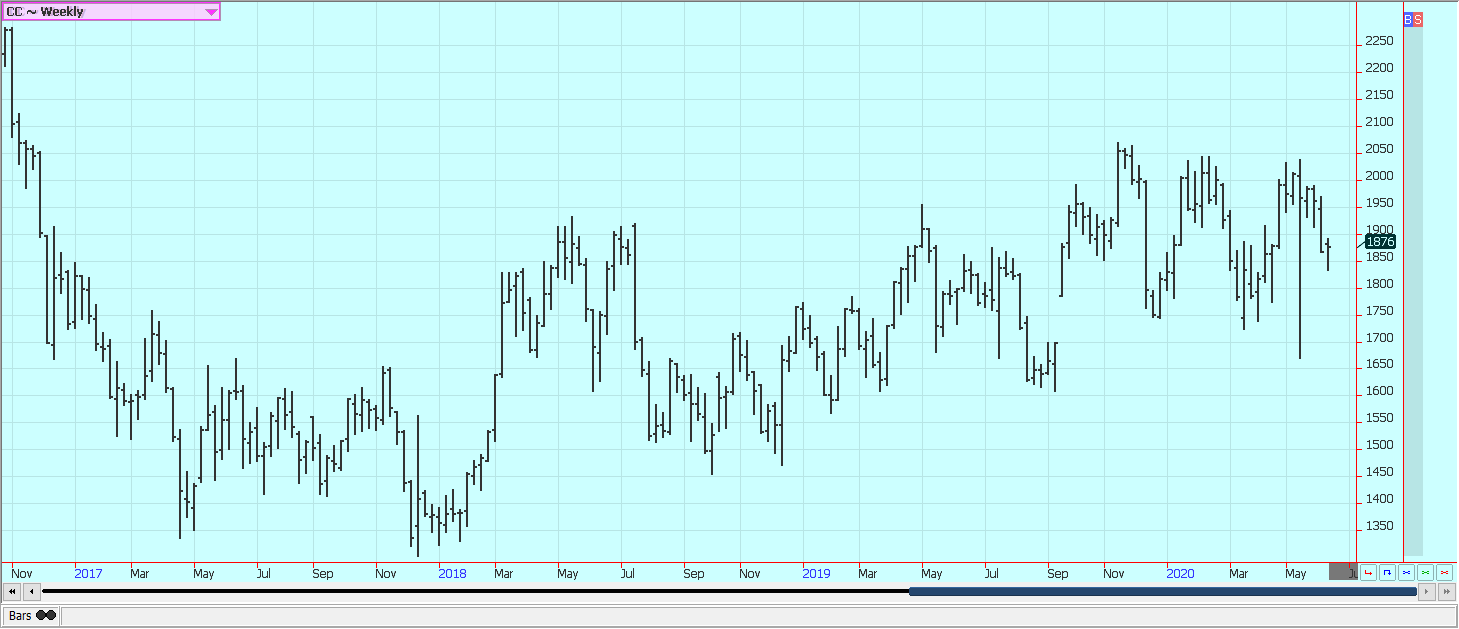Click the gray highlighted date marker at axis end
This screenshot has width=1459, height=629.
(x=1343, y=572)
